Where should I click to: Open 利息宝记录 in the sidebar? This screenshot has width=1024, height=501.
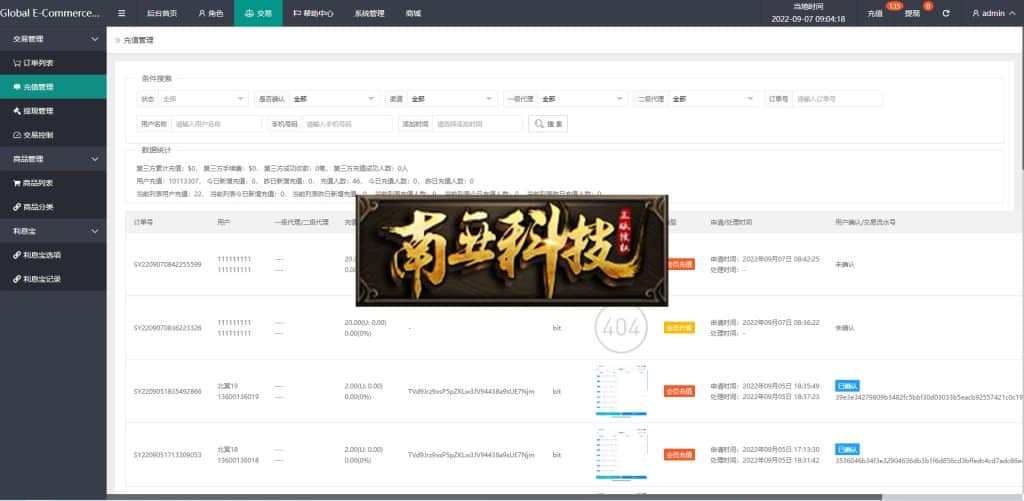click(x=53, y=279)
